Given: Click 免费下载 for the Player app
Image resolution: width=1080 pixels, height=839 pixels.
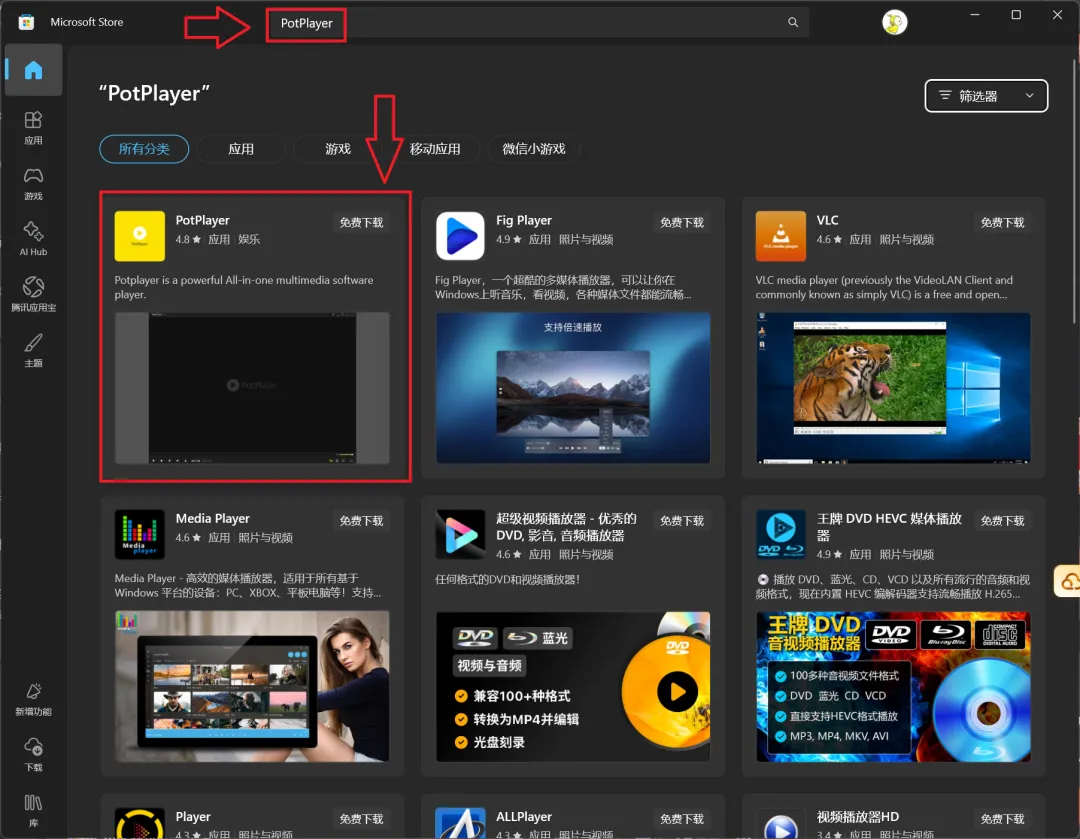Looking at the screenshot, I should pos(362,819).
